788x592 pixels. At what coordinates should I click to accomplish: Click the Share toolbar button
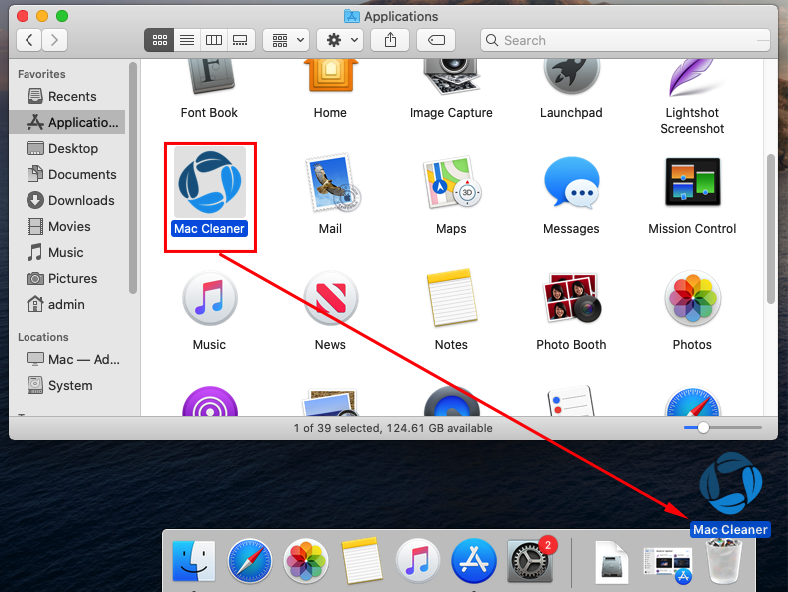(x=390, y=40)
